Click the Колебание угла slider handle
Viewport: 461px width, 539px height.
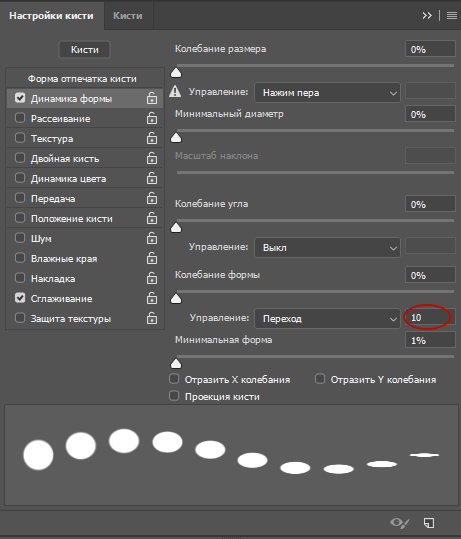tap(176, 228)
